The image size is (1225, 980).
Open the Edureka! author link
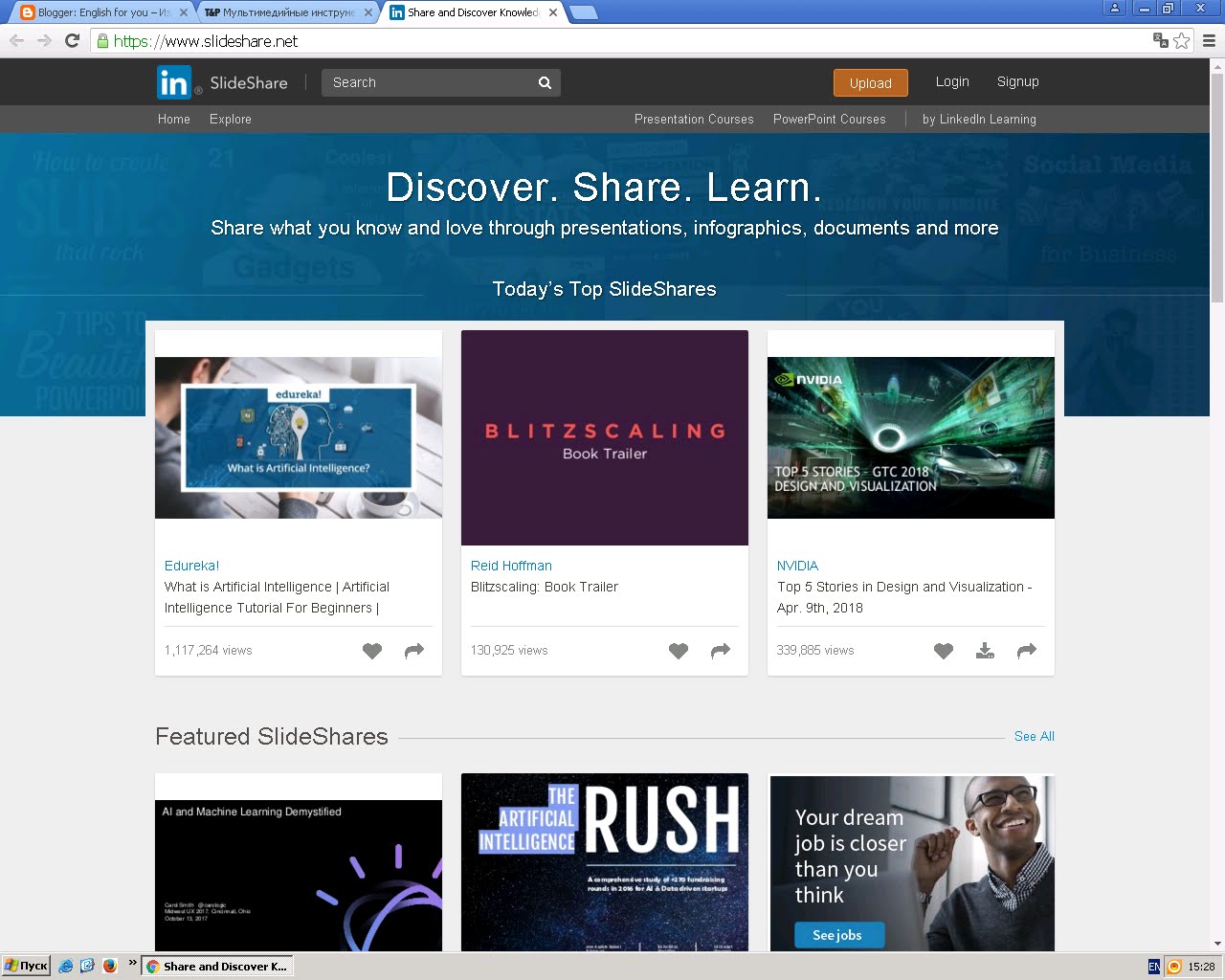(191, 566)
